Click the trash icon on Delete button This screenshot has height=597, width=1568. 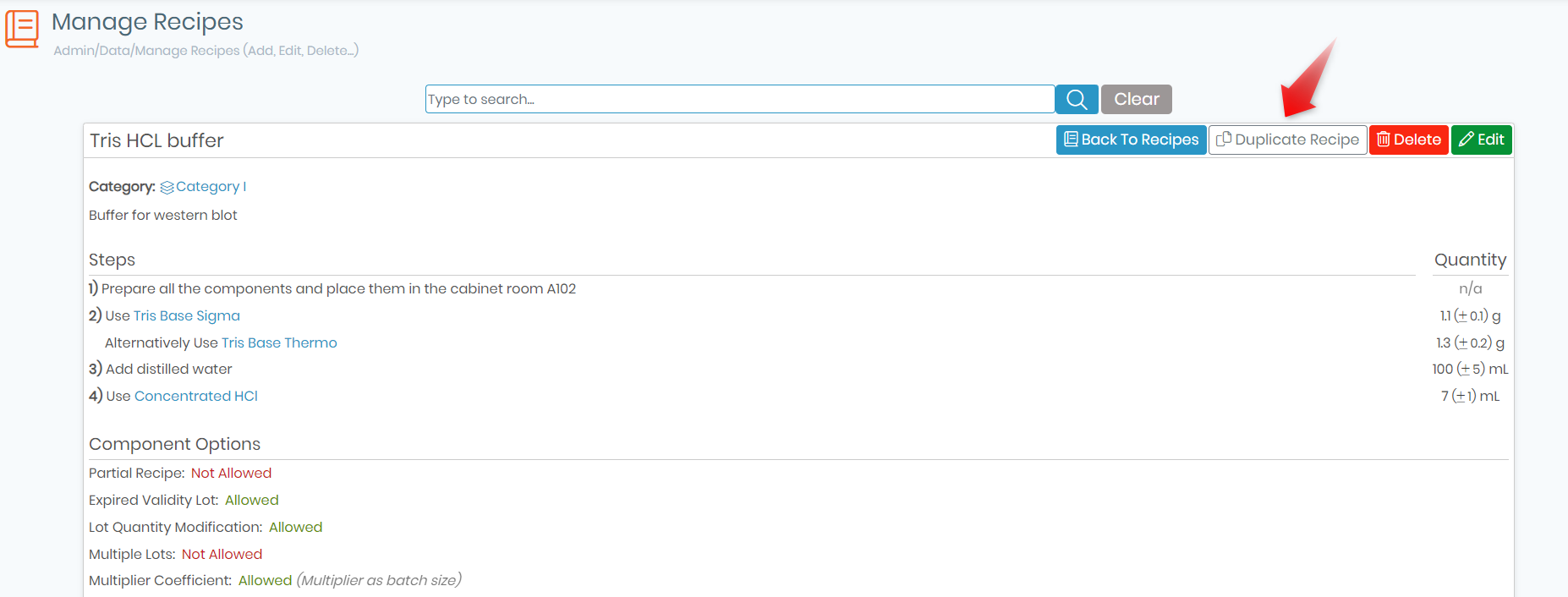[x=1384, y=140]
